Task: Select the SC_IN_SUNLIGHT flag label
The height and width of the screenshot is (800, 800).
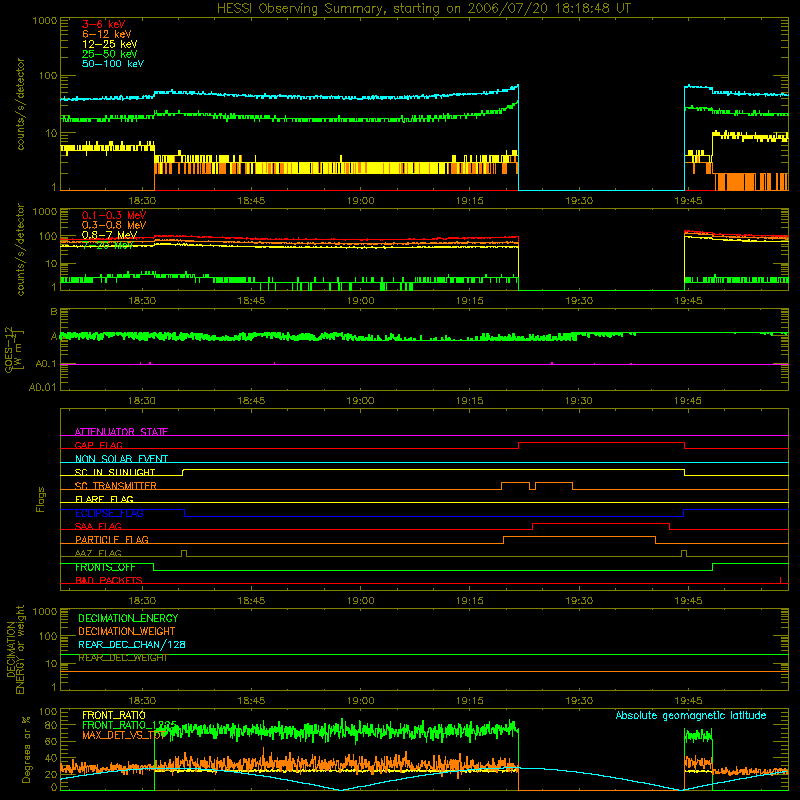Action: point(115,472)
